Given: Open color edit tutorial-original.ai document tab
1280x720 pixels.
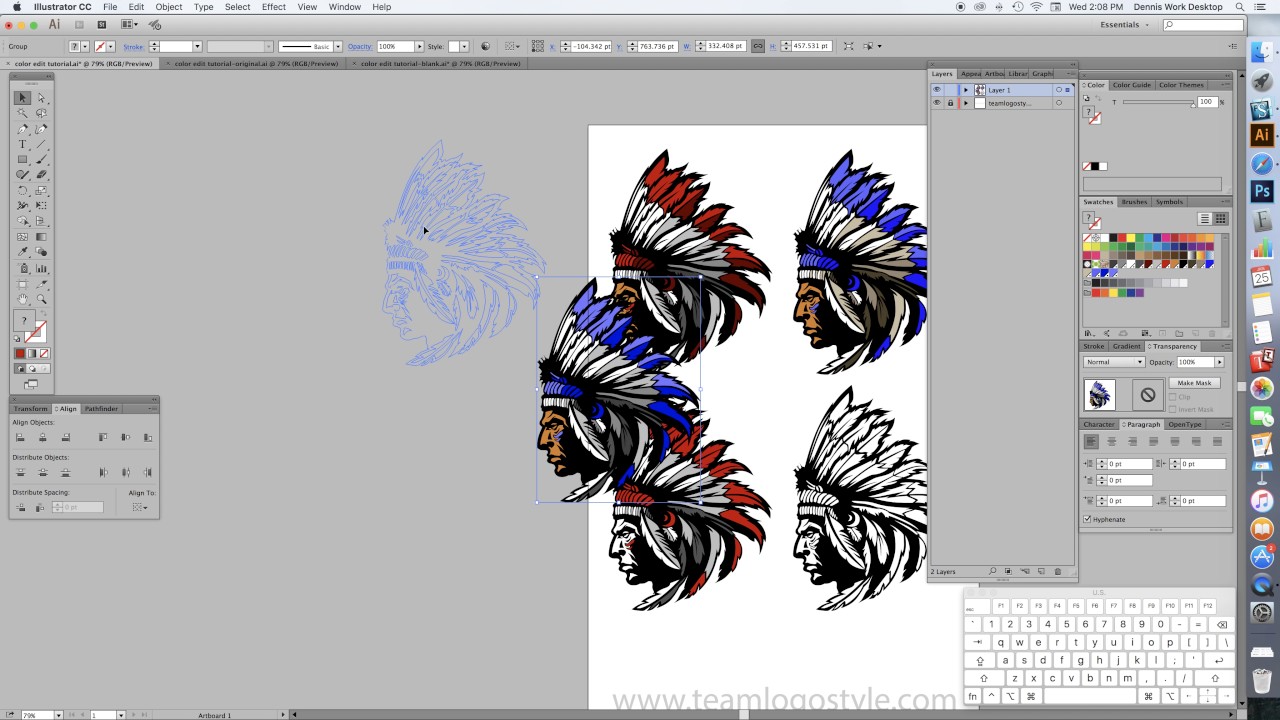Looking at the screenshot, I should pos(256,63).
